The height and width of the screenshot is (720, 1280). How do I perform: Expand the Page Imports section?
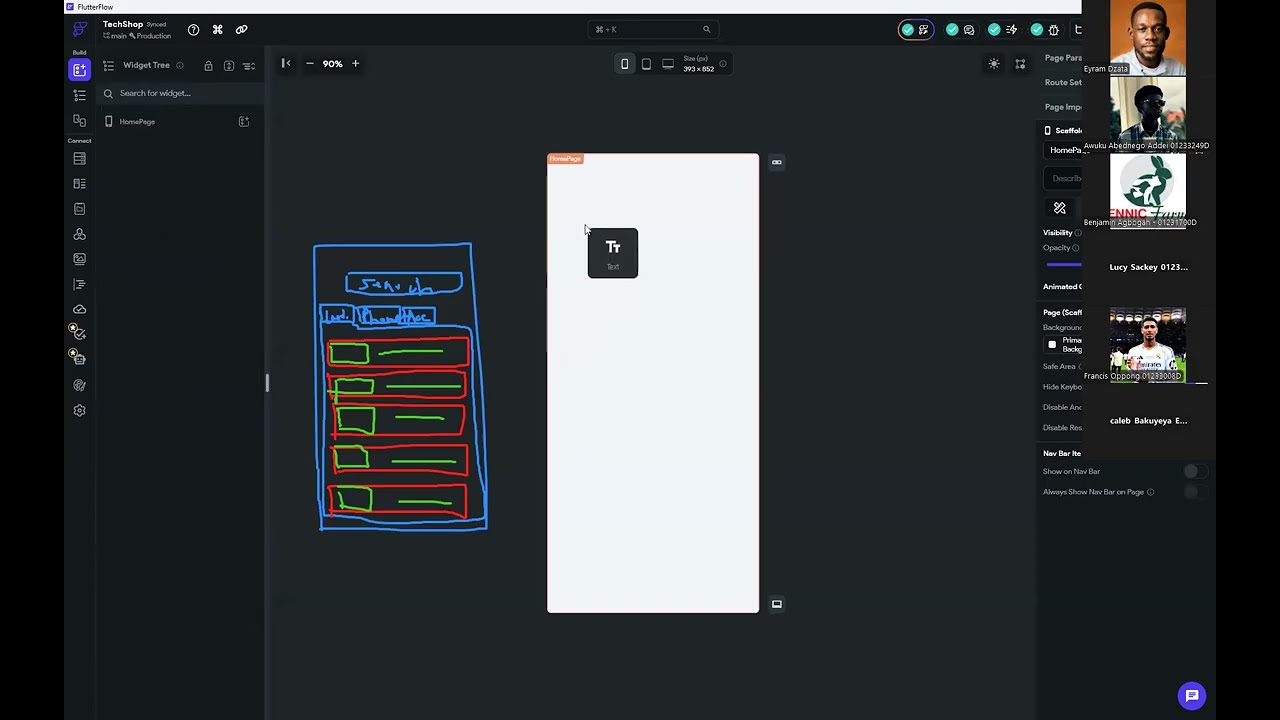pyautogui.click(x=1063, y=107)
